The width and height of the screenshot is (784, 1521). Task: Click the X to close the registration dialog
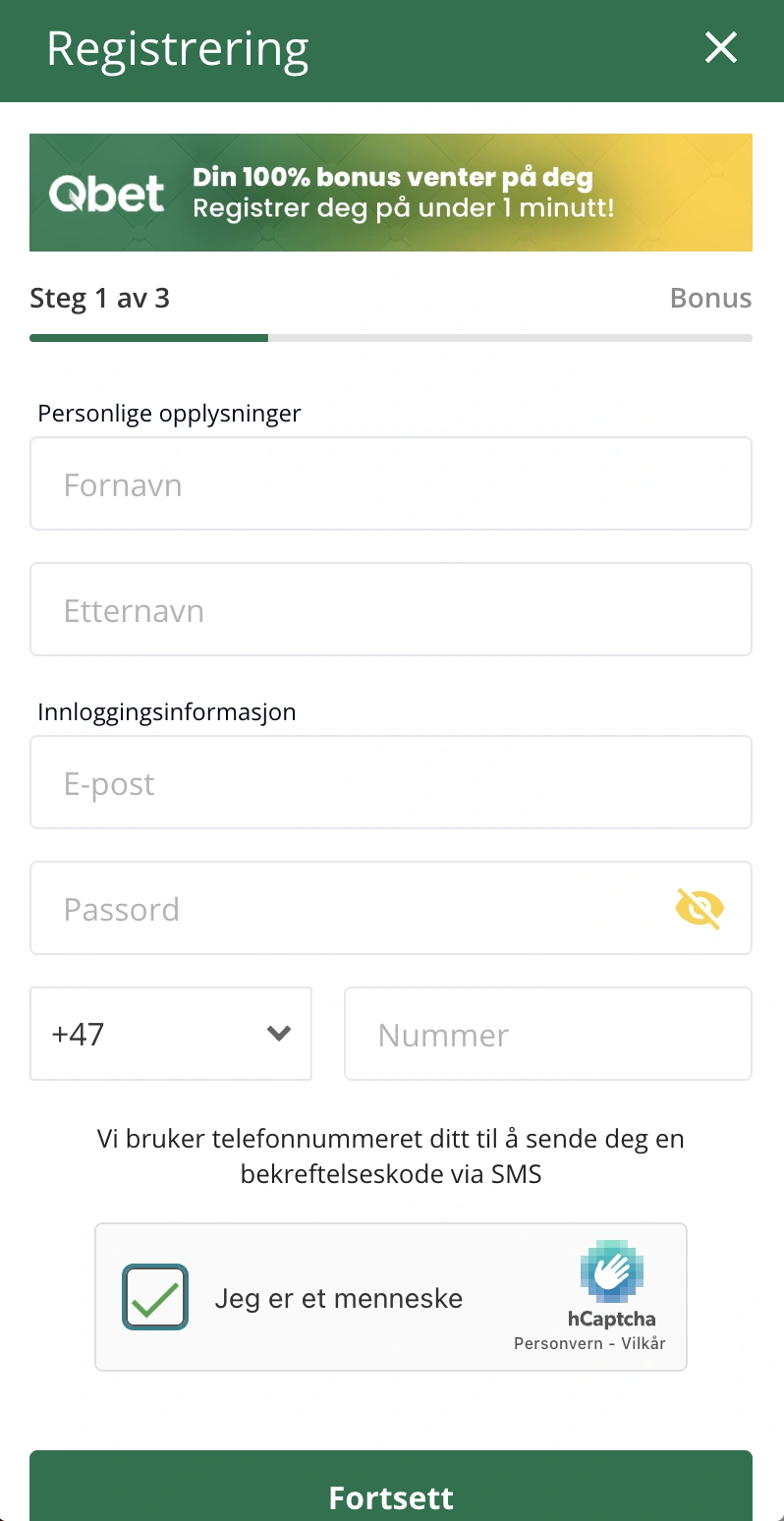[720, 47]
